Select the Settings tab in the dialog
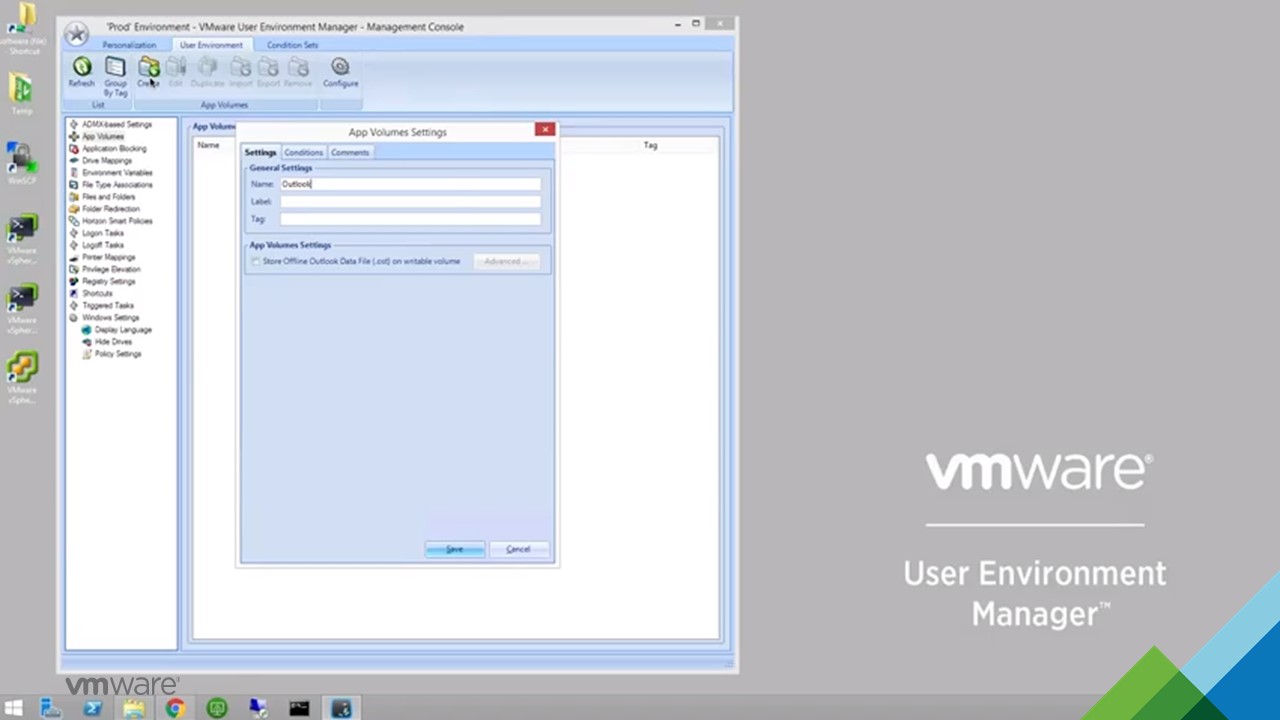1280x720 pixels. coord(260,152)
